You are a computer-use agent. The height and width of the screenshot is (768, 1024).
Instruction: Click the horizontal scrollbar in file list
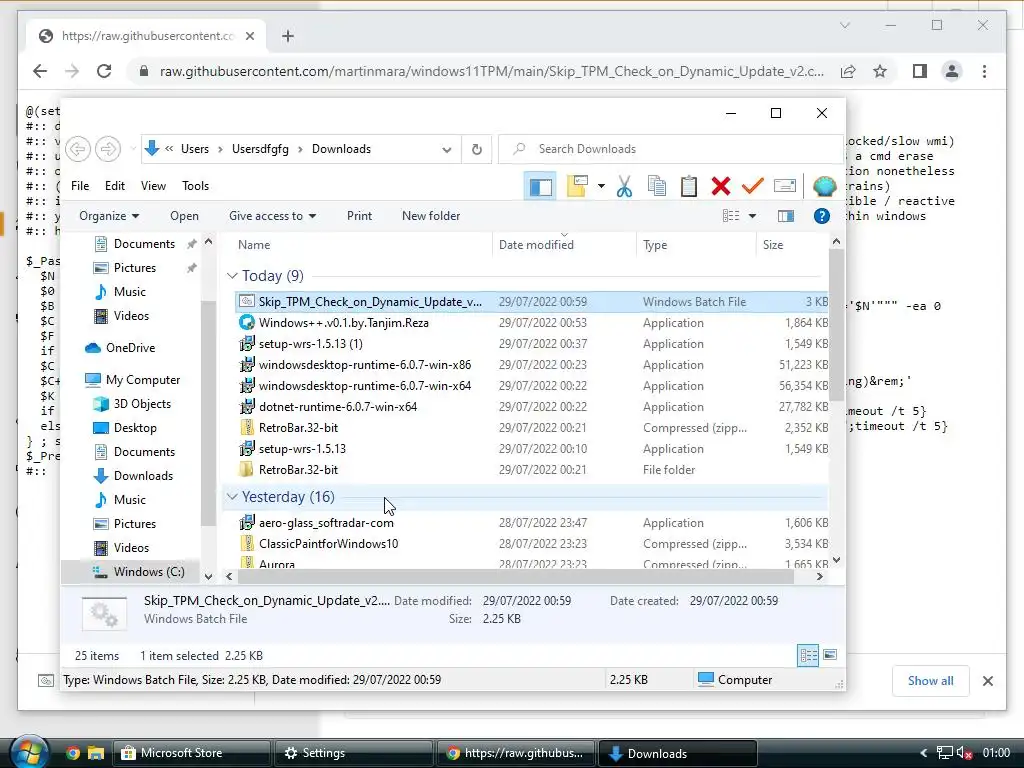516,577
